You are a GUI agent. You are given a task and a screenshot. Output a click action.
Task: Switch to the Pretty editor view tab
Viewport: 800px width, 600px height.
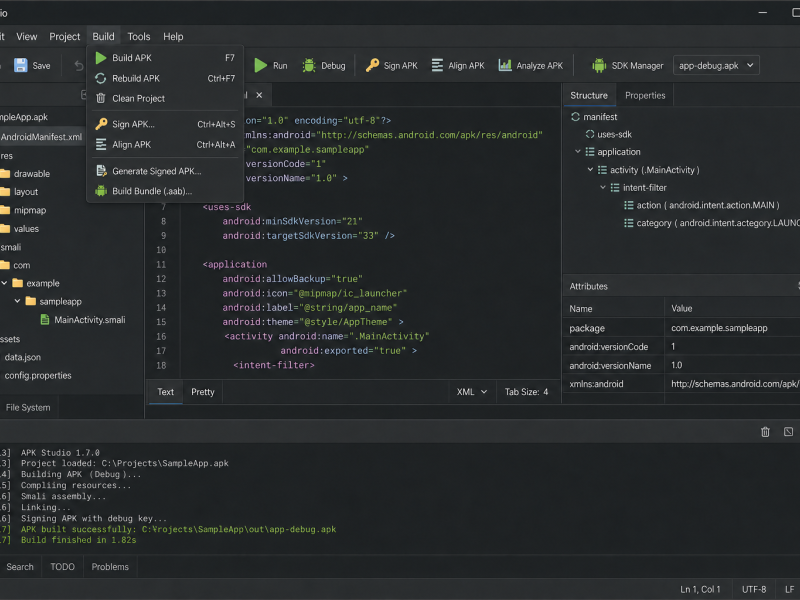click(x=203, y=392)
